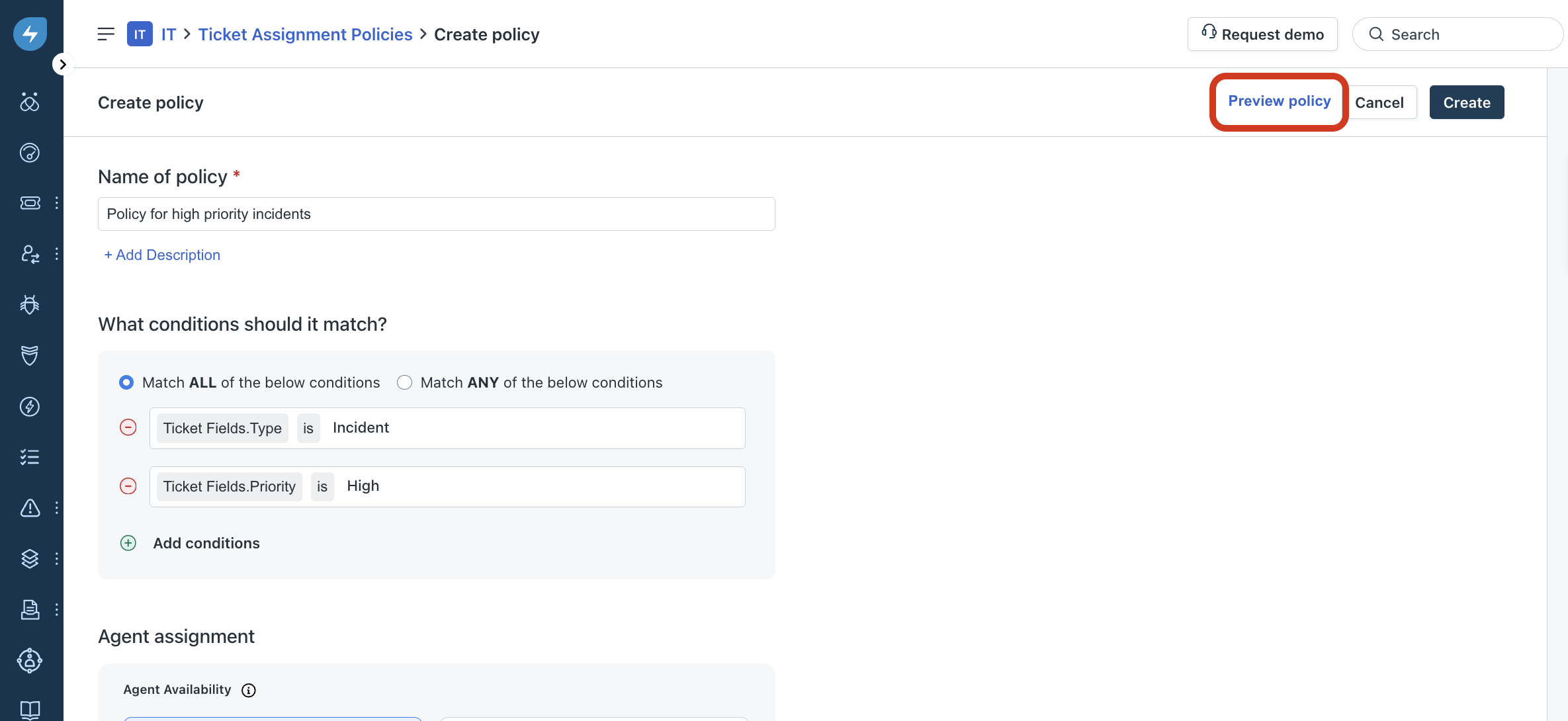Select Match ALL of the below conditions
This screenshot has width=1568, height=721.
click(126, 382)
